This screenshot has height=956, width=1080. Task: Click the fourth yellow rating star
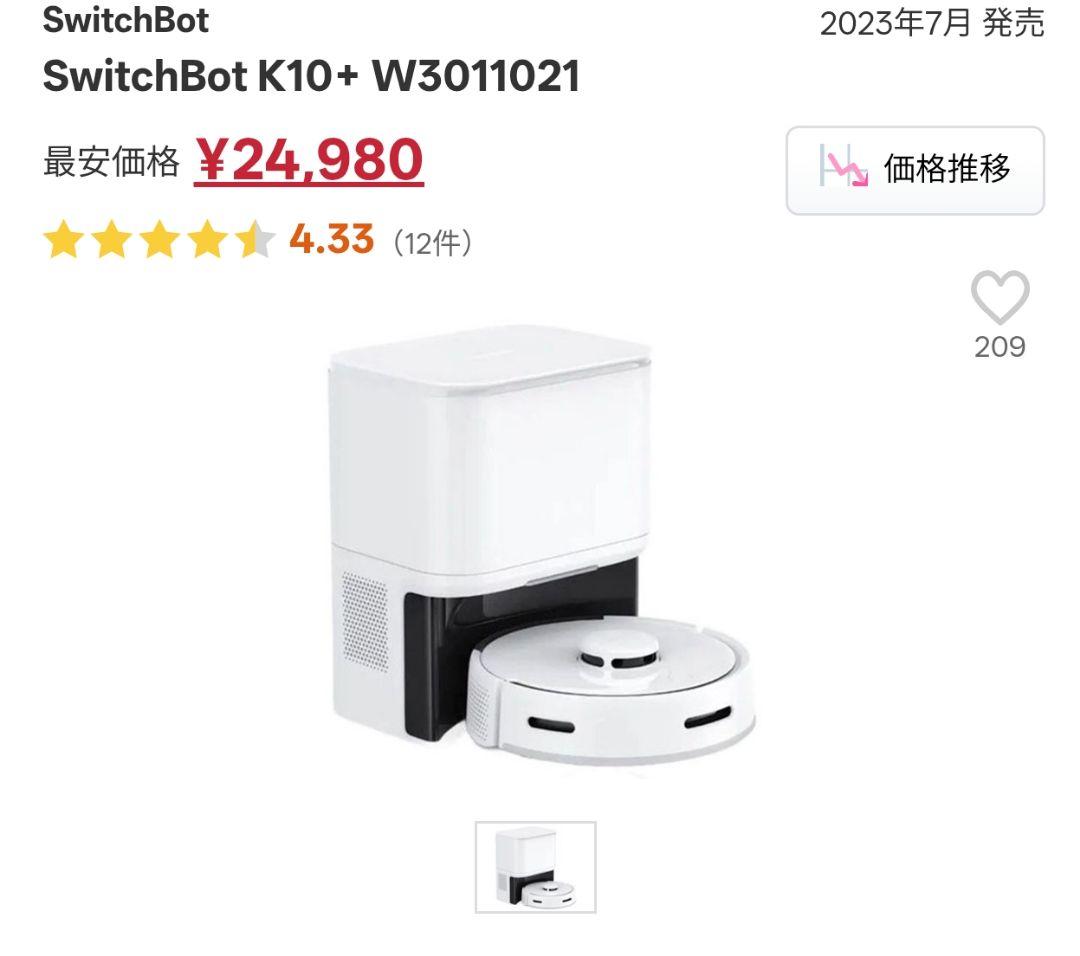click(207, 240)
